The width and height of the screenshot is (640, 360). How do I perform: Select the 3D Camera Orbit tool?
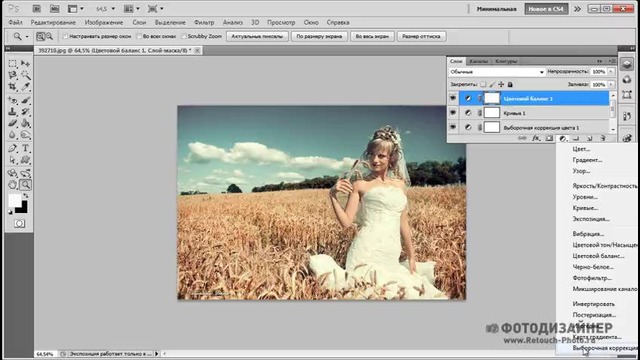point(25,173)
